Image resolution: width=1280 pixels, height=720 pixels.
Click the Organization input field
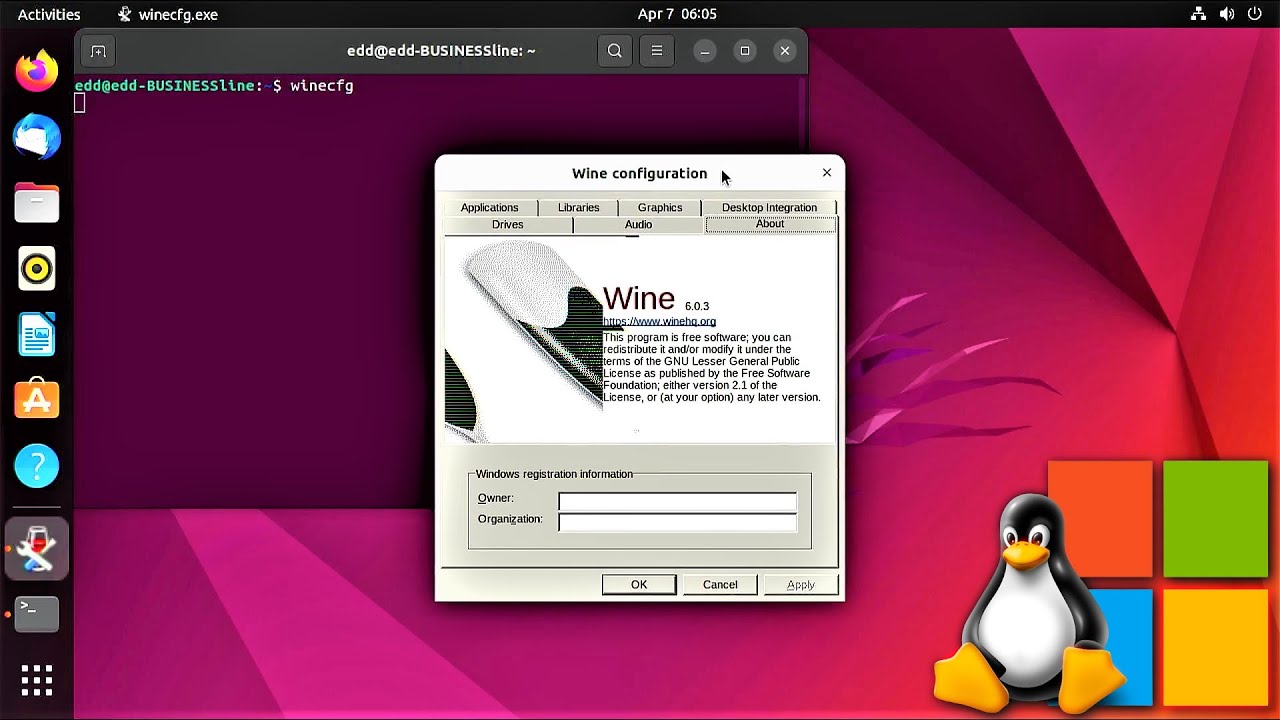(x=677, y=523)
